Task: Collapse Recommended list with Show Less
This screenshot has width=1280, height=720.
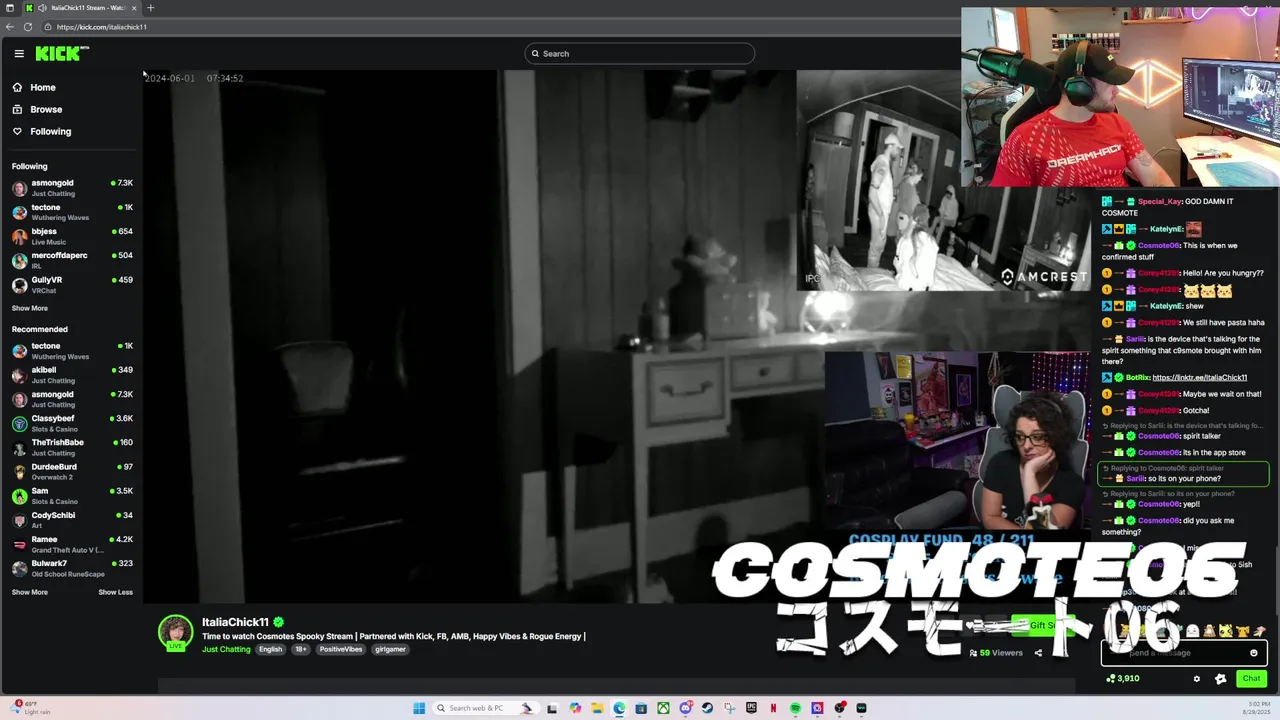Action: pyautogui.click(x=115, y=592)
